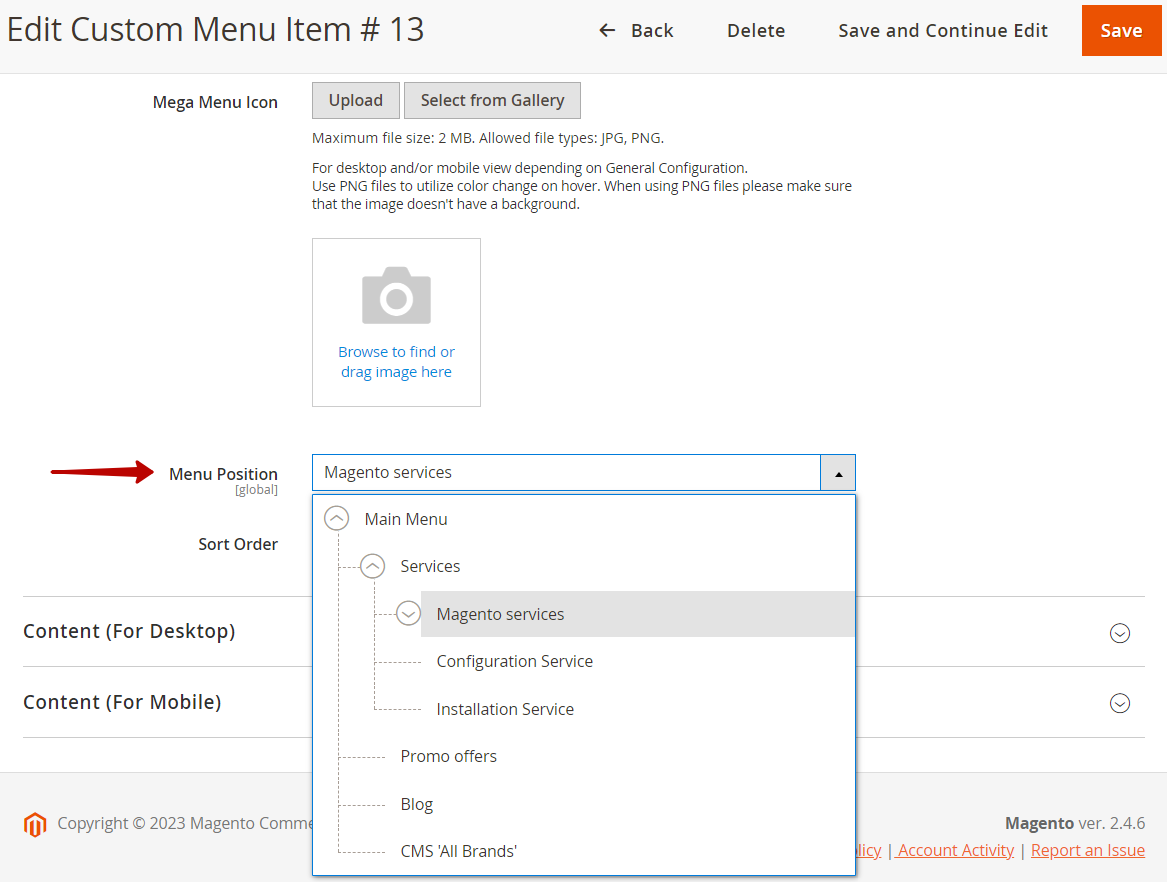Click the 'Maximum file size' note text
The width and height of the screenshot is (1167, 882).
[487, 138]
